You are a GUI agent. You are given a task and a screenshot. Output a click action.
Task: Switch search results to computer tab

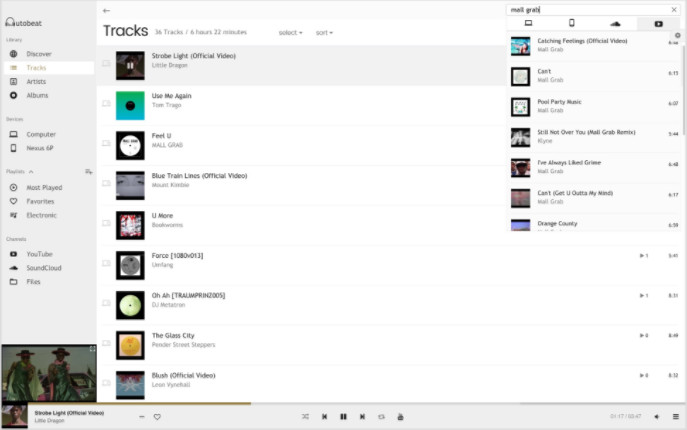pos(528,23)
